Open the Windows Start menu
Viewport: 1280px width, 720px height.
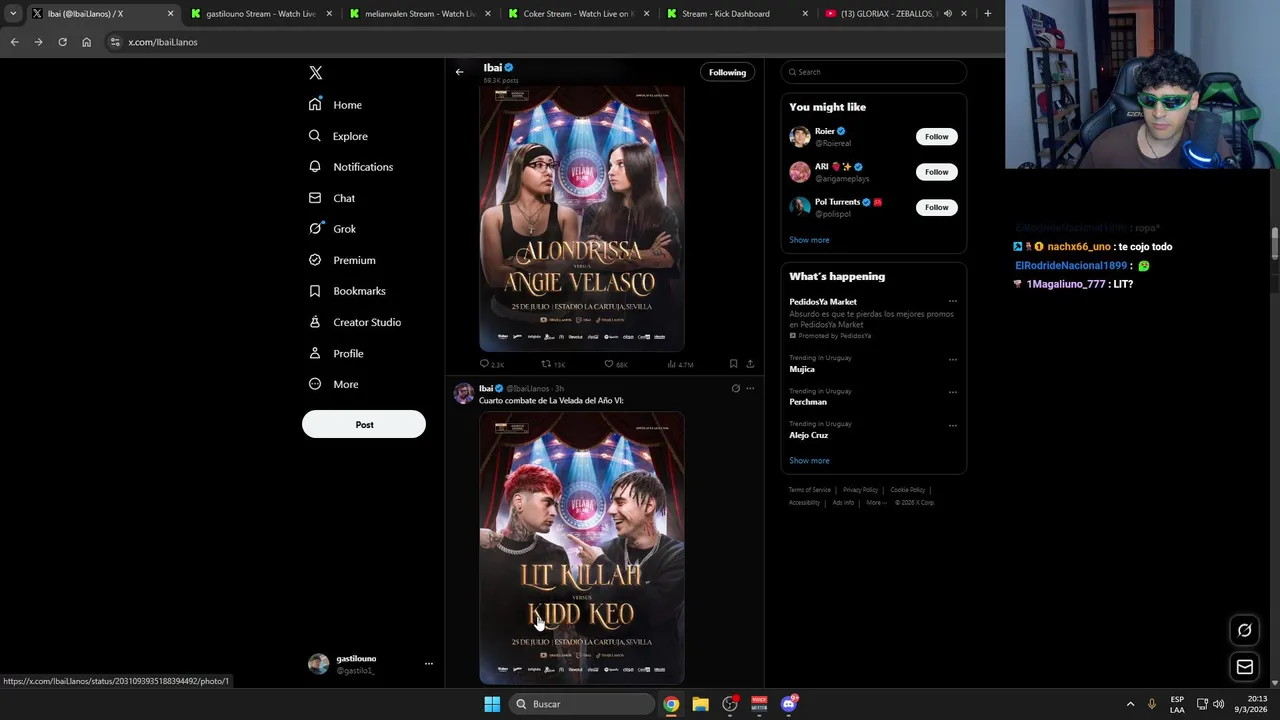(492, 704)
